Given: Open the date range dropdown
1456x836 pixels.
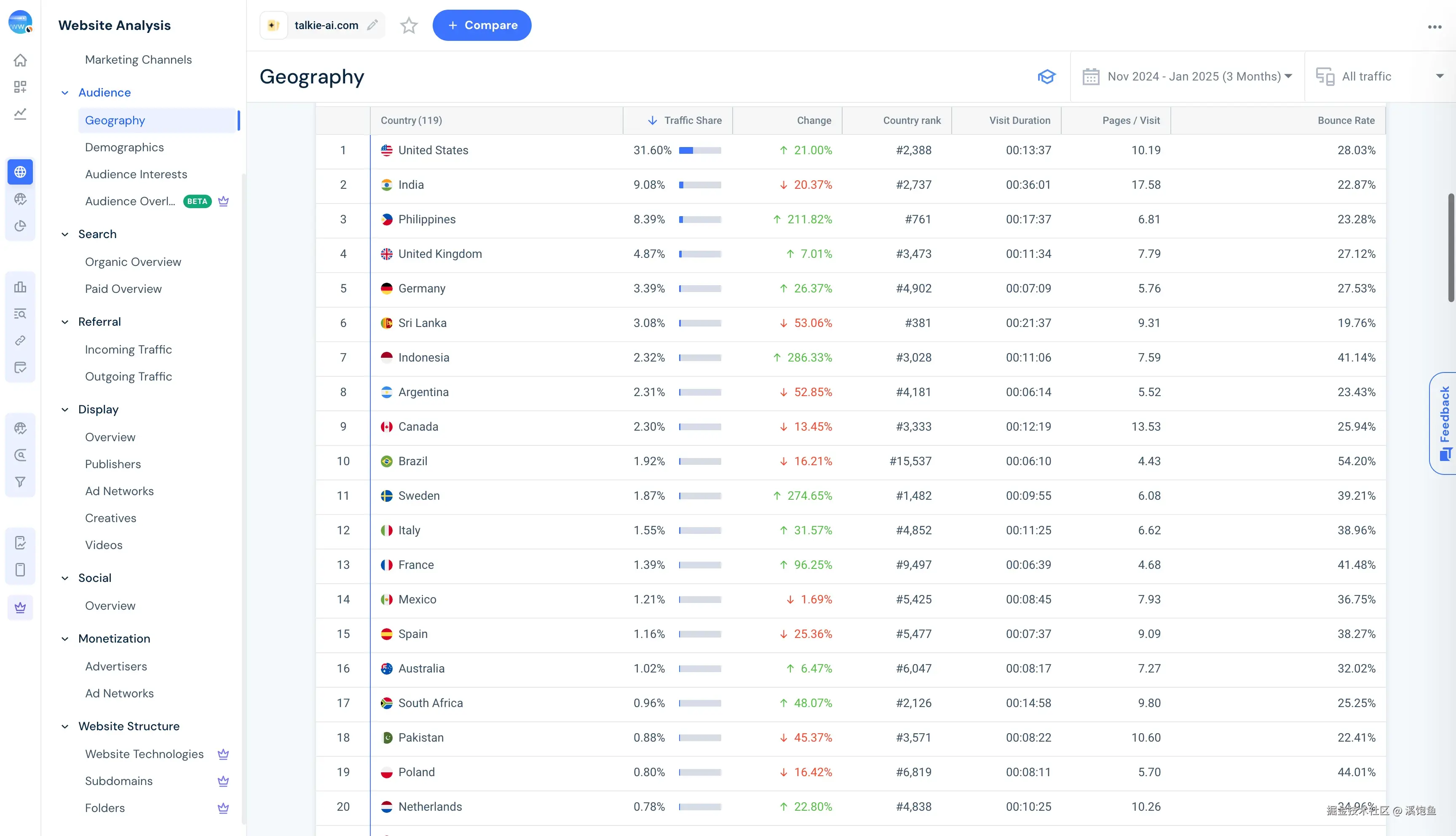Looking at the screenshot, I should pos(1187,76).
